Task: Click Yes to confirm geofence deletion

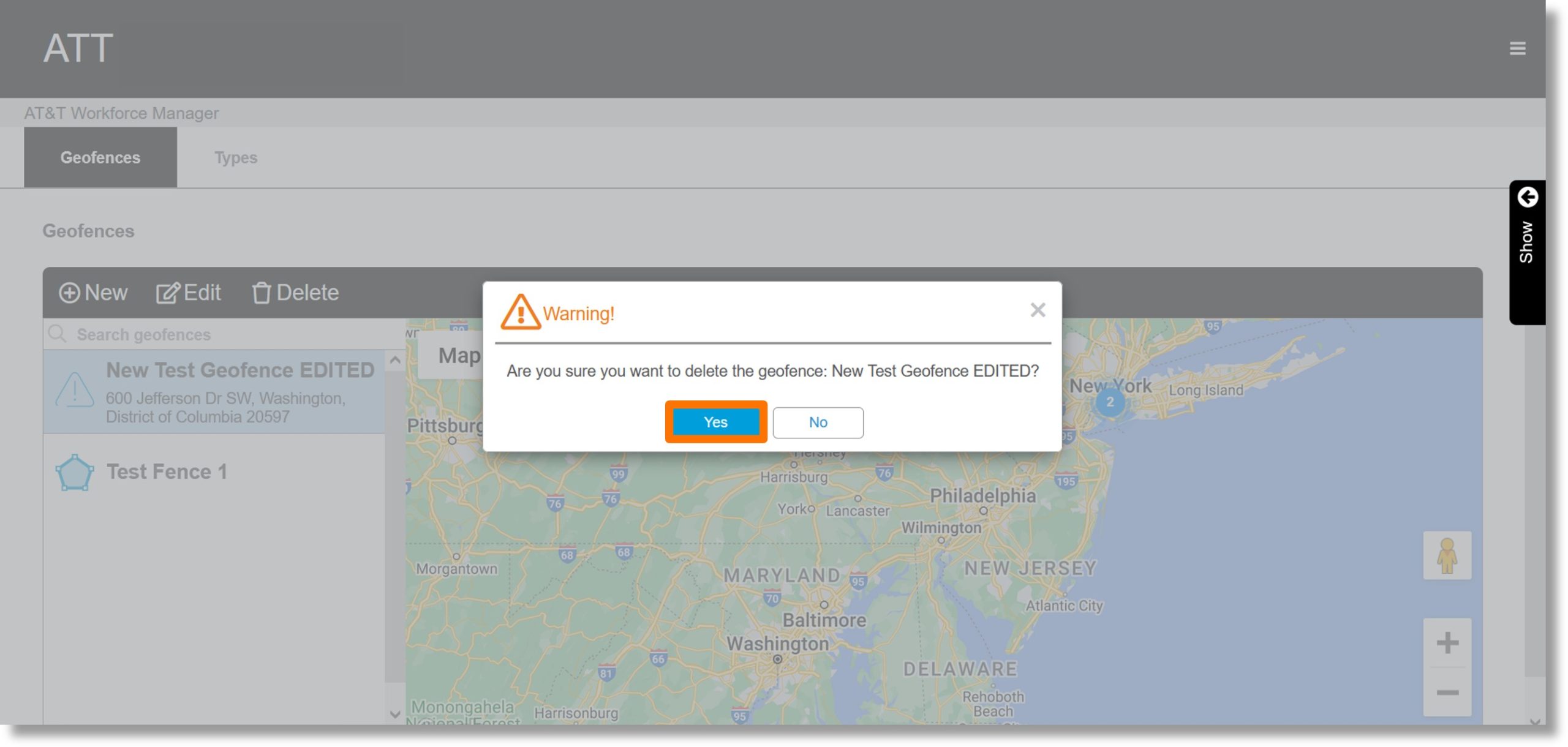Action: click(715, 421)
